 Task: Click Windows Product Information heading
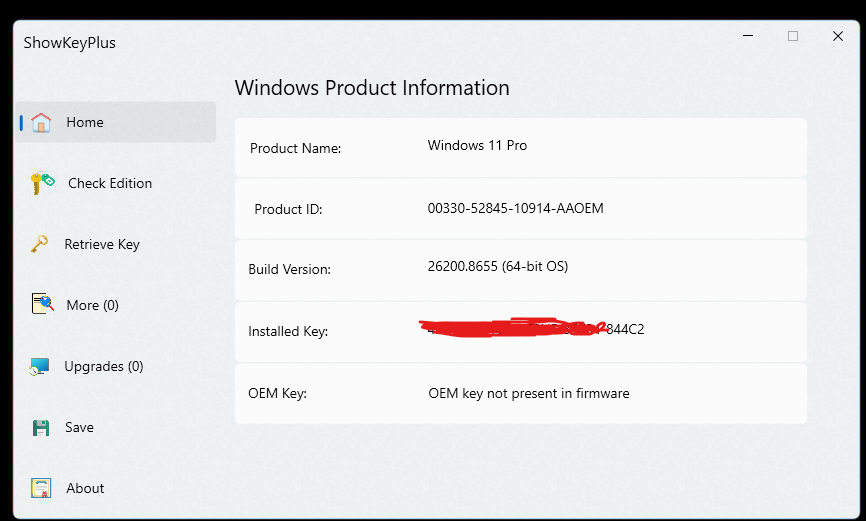[x=372, y=88]
